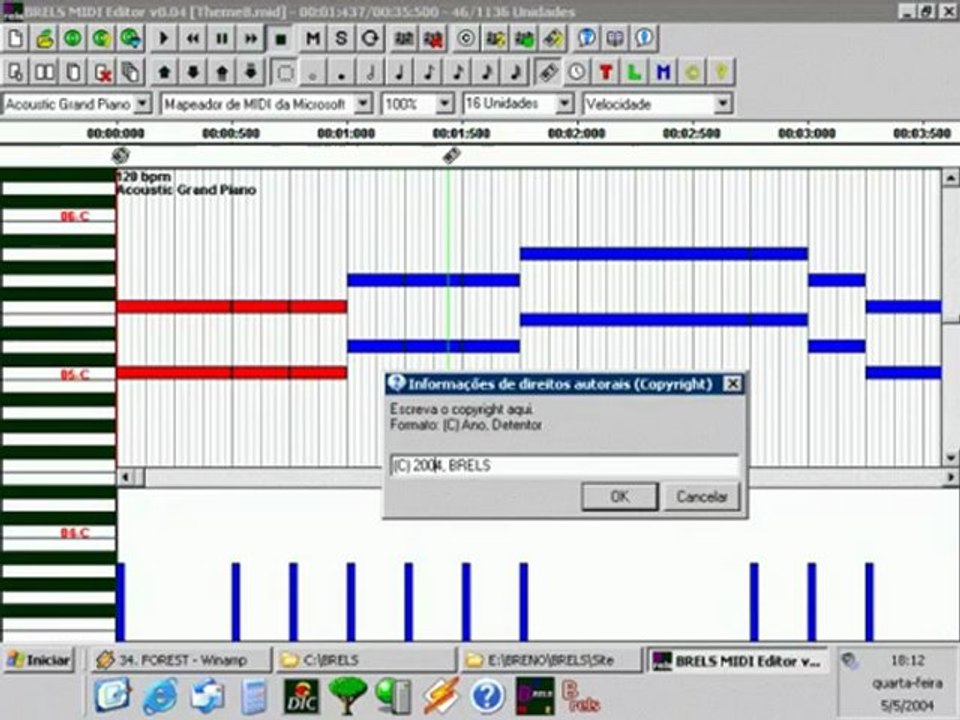The height and width of the screenshot is (720, 960).
Task: Choose the hollow whole note duration
Action: click(313, 72)
